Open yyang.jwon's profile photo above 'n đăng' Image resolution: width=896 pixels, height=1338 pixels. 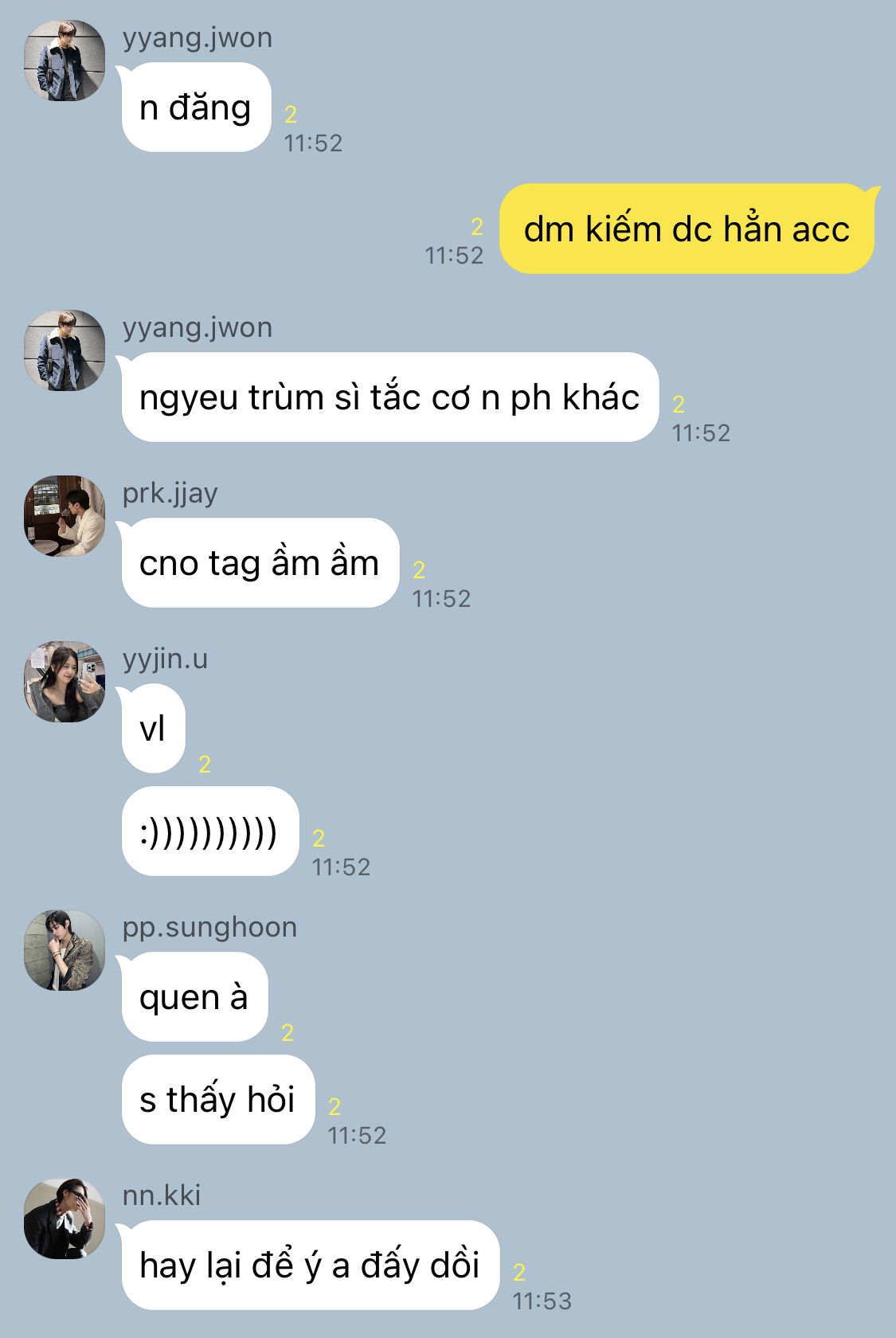point(65,61)
